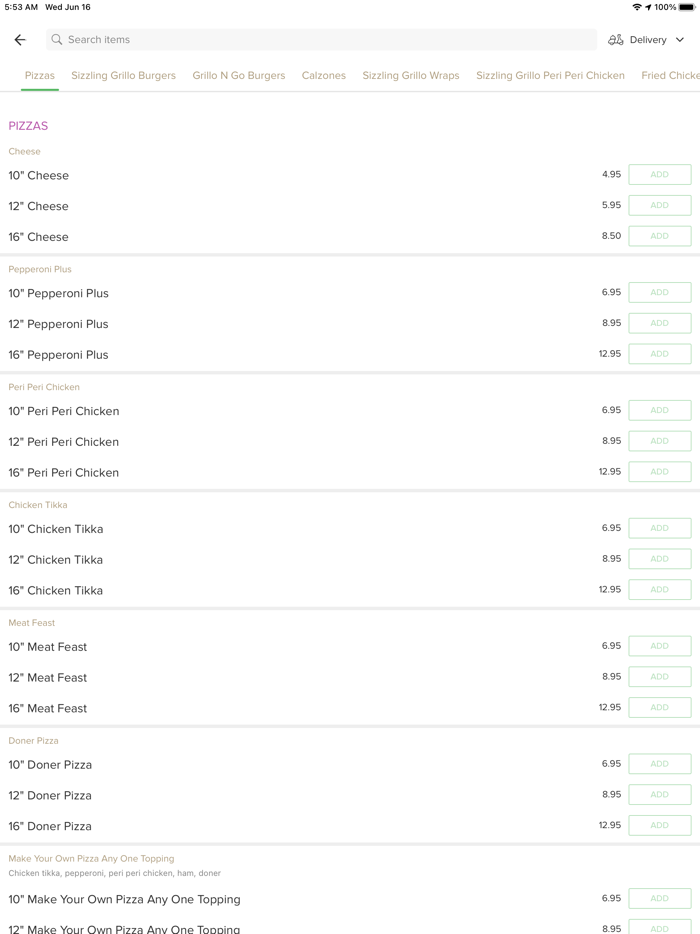Add 10" Make Your Own Pizza
Screen dimensions: 700x934
click(x=659, y=898)
